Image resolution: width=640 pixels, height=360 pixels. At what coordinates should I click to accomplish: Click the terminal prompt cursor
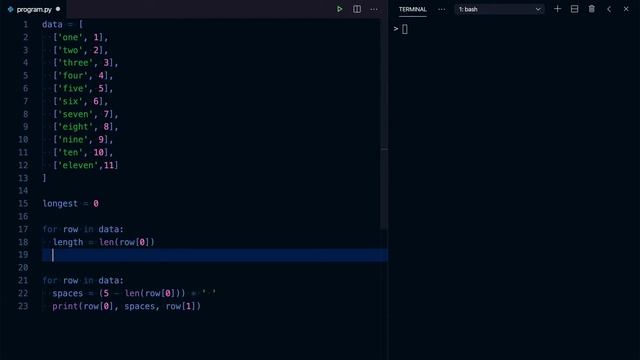tap(404, 29)
